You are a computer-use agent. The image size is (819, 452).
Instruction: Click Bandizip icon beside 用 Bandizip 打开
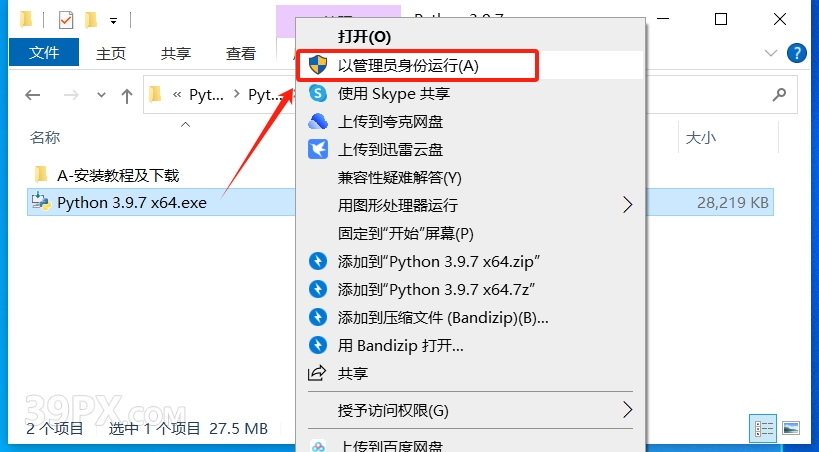coord(318,345)
